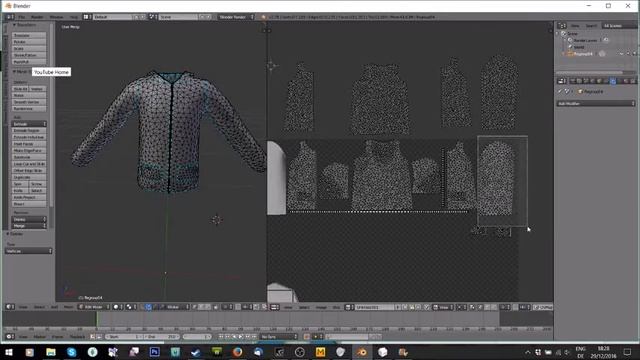This screenshot has width=640, height=360.
Task: Open Photoshop from the taskbar
Action: point(155,352)
